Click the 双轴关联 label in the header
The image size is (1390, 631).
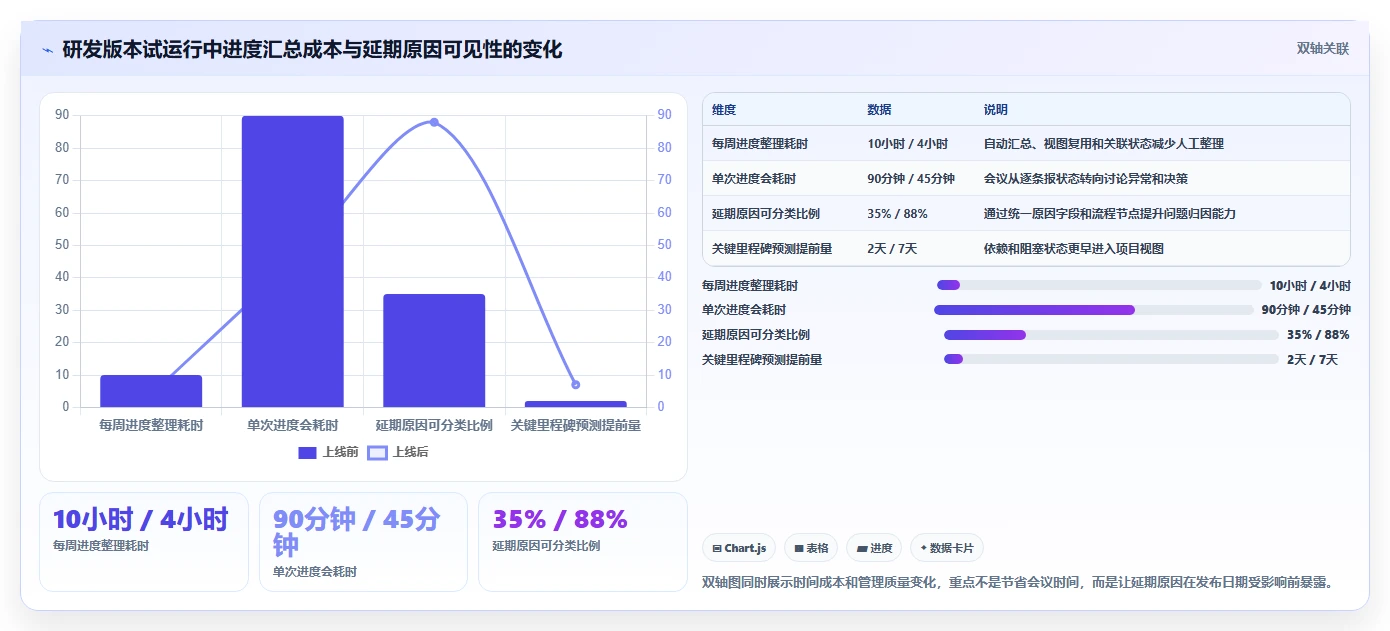coord(1323,49)
